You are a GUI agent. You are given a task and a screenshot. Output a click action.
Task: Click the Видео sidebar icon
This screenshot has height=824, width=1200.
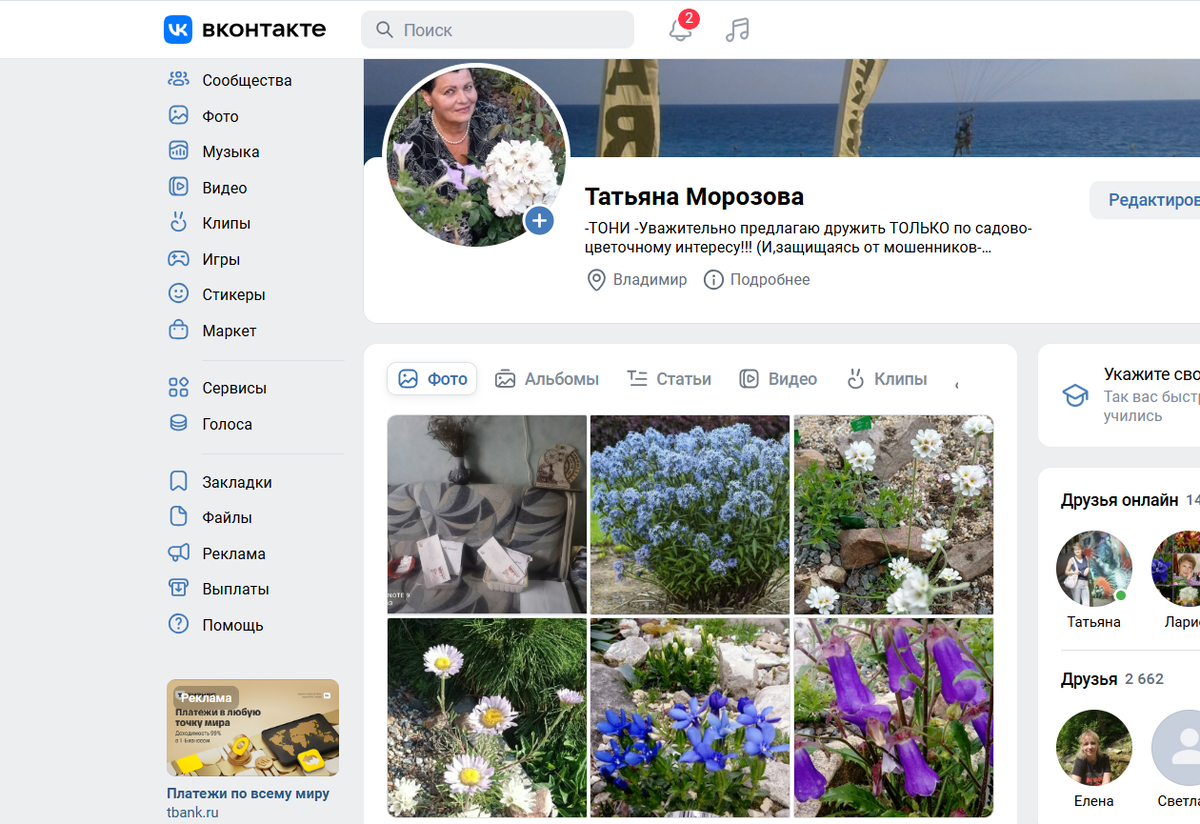(x=178, y=187)
